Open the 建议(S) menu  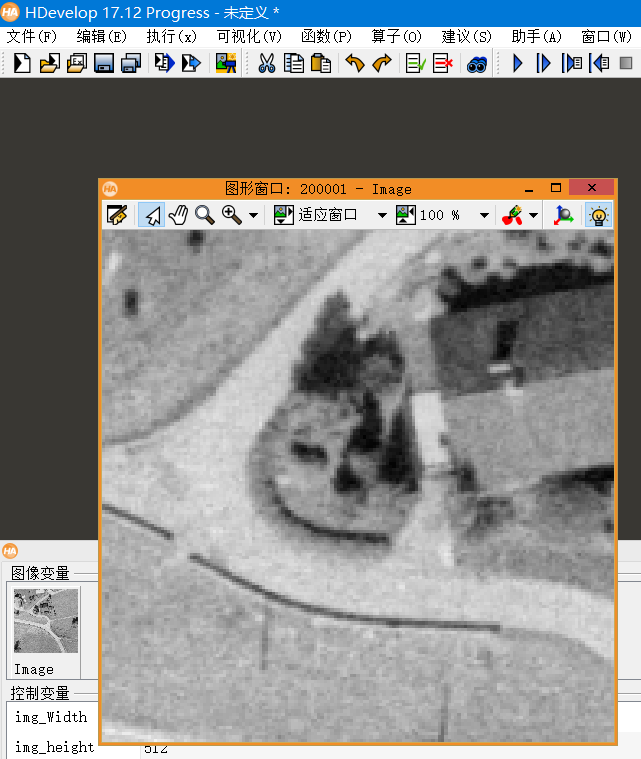467,37
